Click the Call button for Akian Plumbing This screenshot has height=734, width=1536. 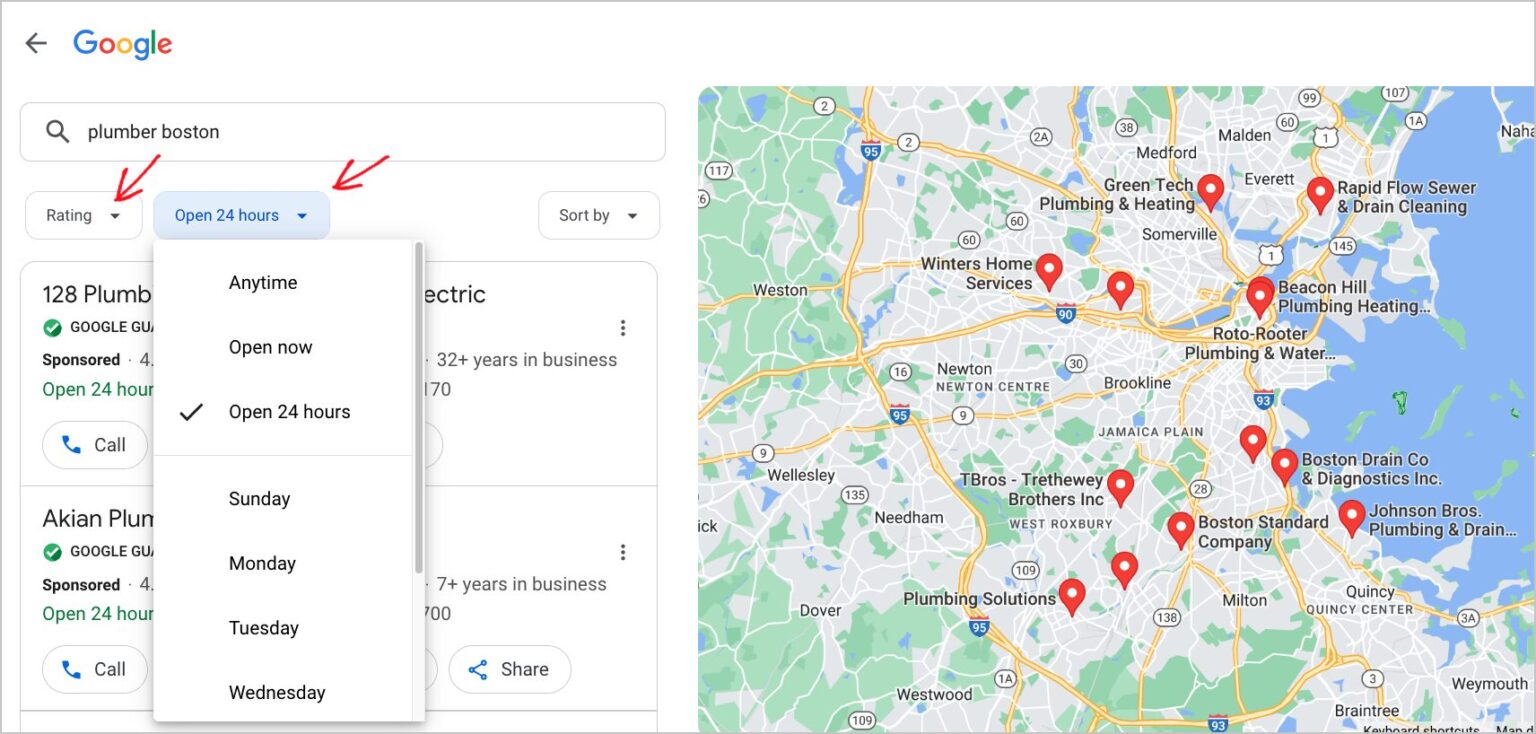[95, 669]
